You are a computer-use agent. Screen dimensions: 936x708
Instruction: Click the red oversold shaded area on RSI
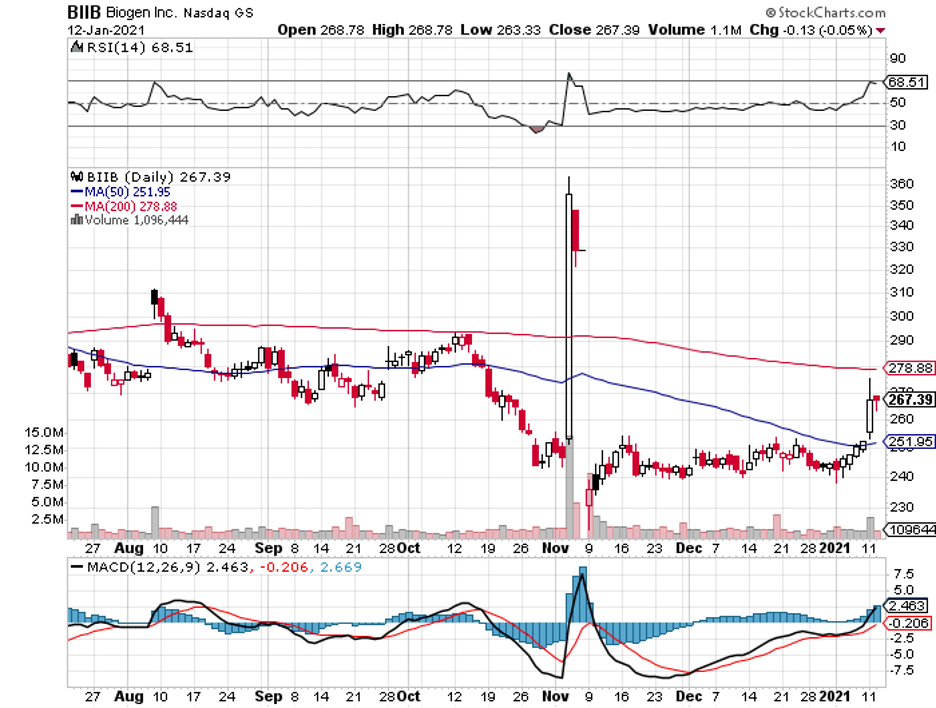pos(537,129)
